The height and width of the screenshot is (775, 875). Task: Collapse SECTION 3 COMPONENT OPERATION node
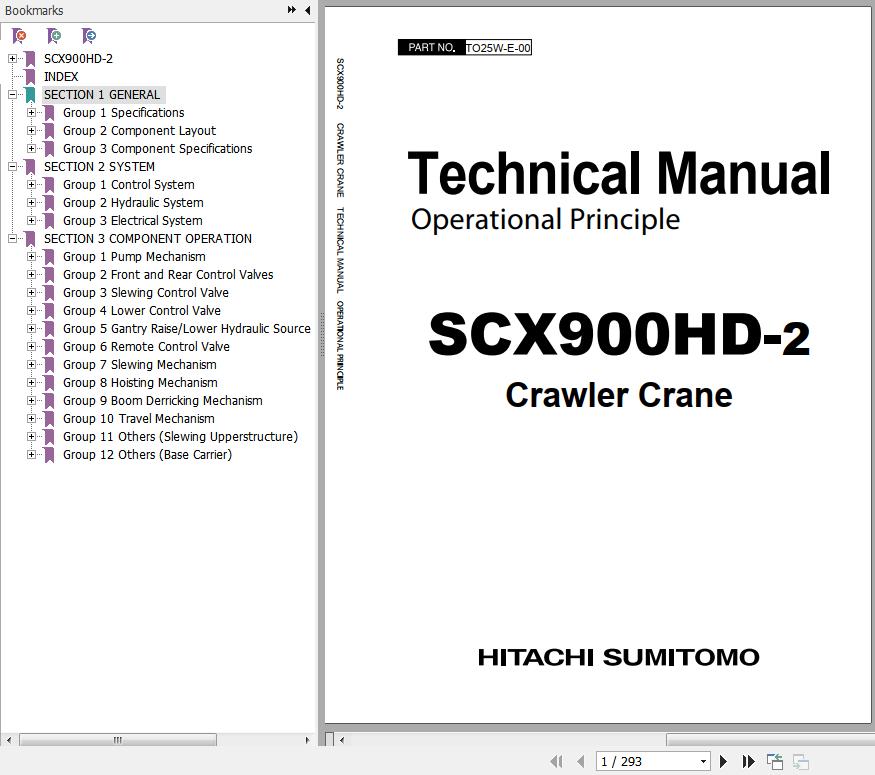pos(12,239)
